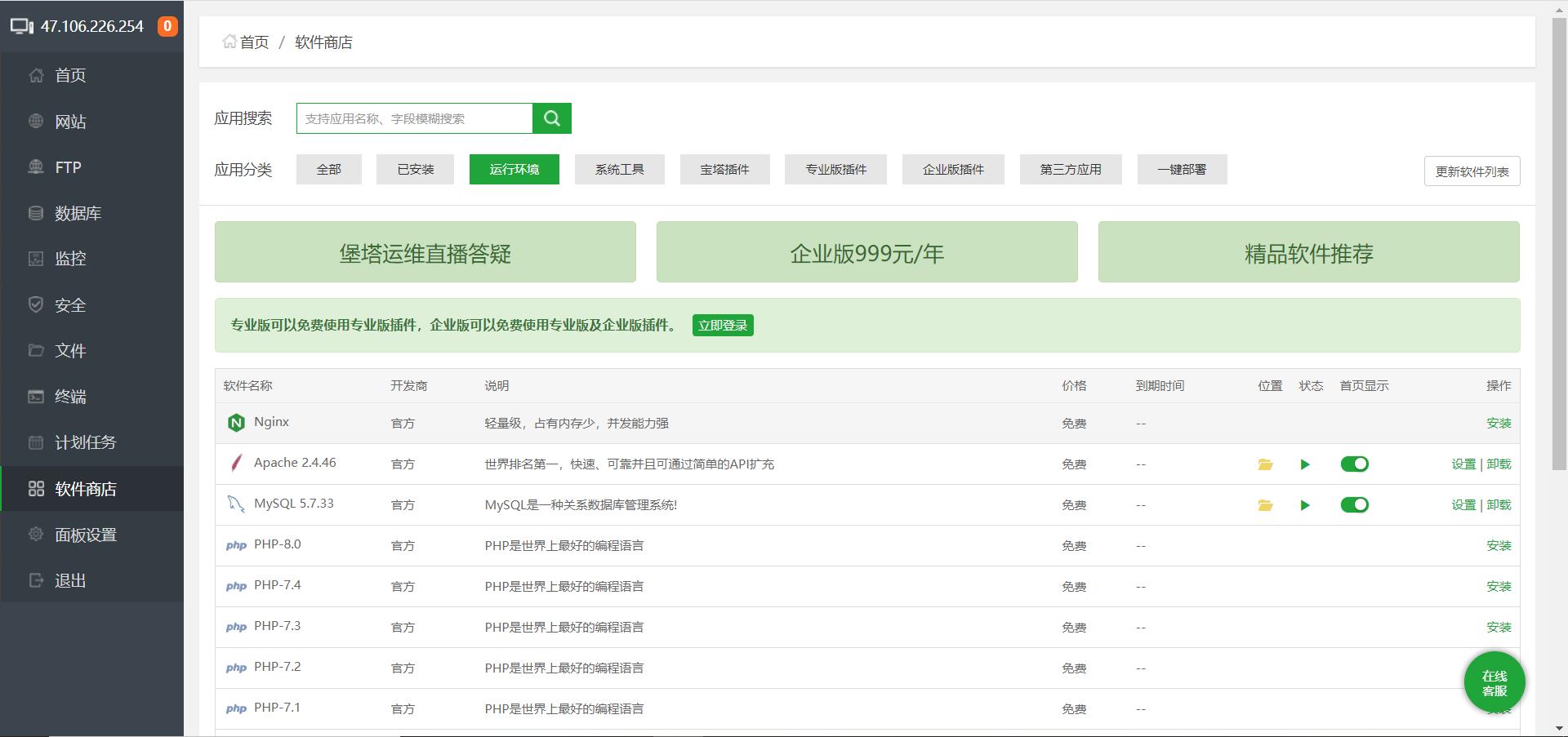The height and width of the screenshot is (737, 1568).
Task: Click 安装 for PHP-8.0
Action: [x=1499, y=545]
